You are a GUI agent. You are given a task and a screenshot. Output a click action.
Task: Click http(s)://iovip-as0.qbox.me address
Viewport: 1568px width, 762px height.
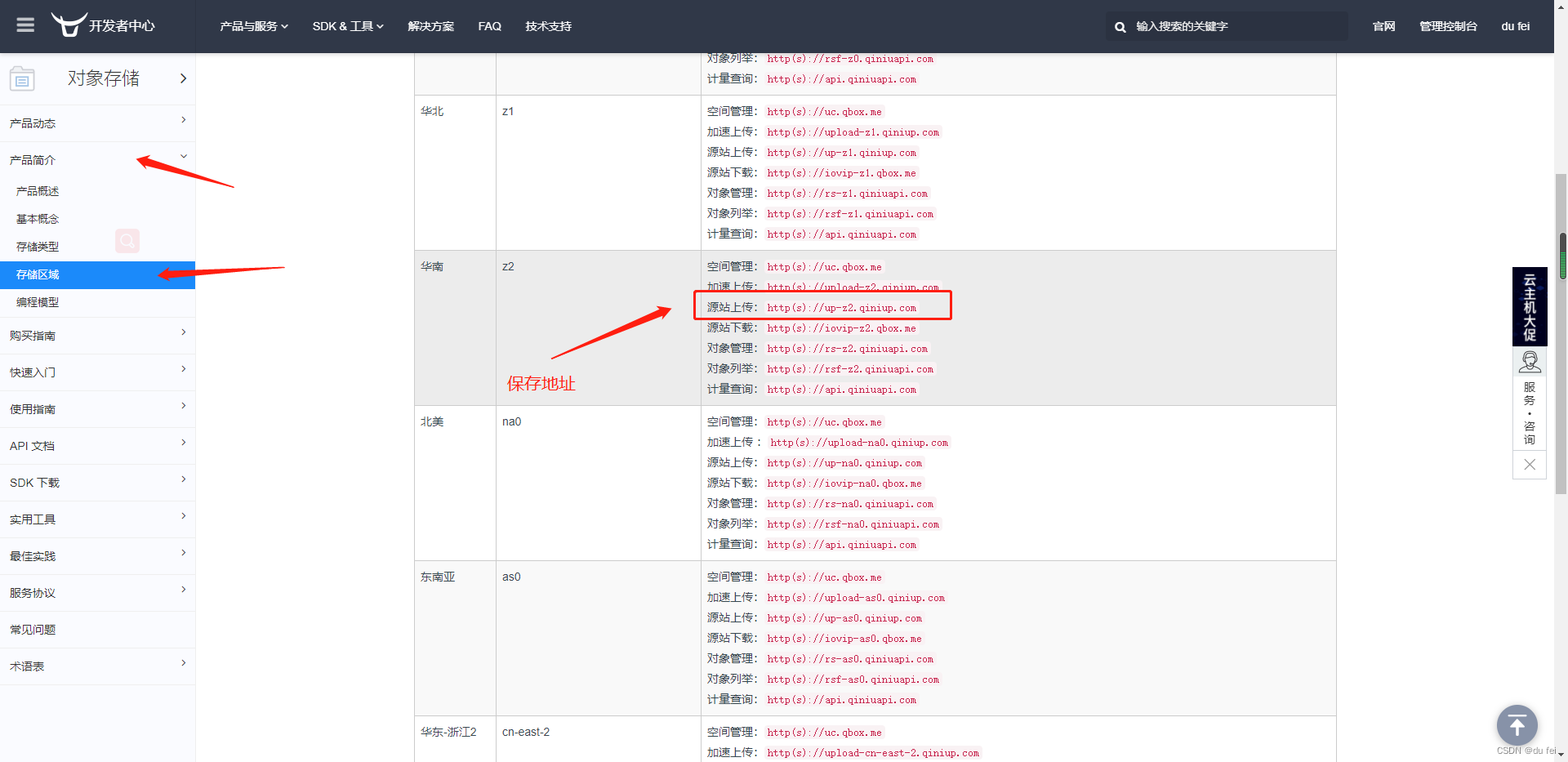tap(844, 639)
